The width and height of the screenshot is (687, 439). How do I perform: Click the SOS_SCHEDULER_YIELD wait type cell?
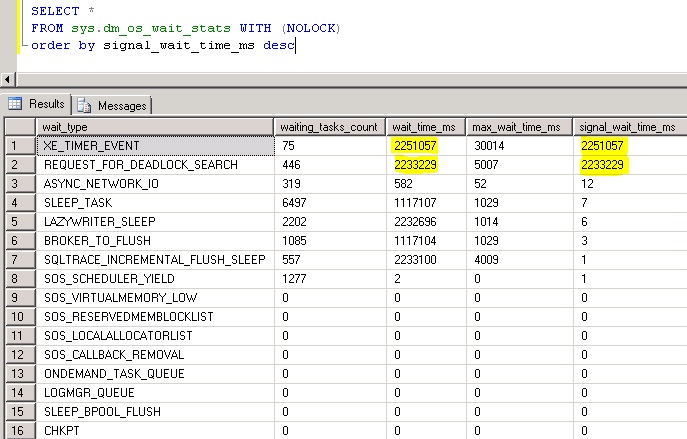click(x=153, y=279)
